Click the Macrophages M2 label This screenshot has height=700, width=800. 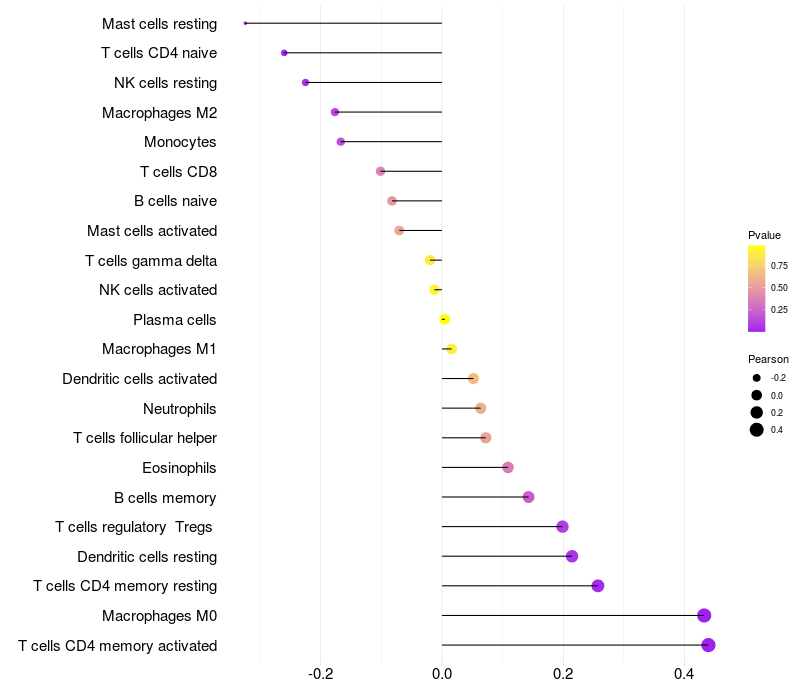click(x=160, y=113)
